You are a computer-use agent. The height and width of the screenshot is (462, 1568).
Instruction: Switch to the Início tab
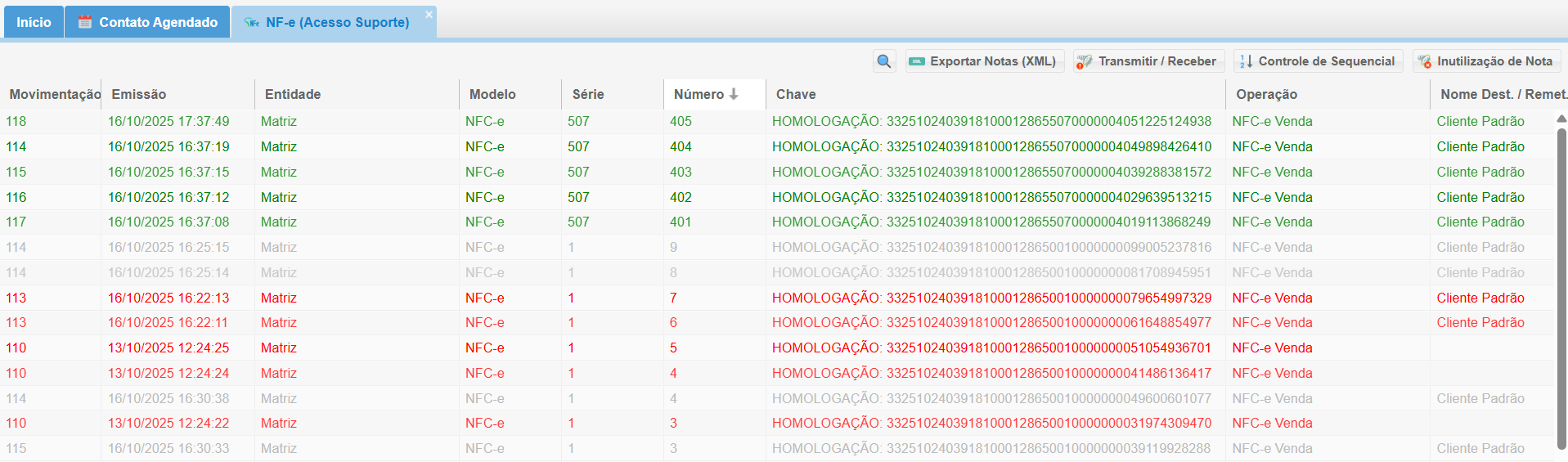pos(34,22)
